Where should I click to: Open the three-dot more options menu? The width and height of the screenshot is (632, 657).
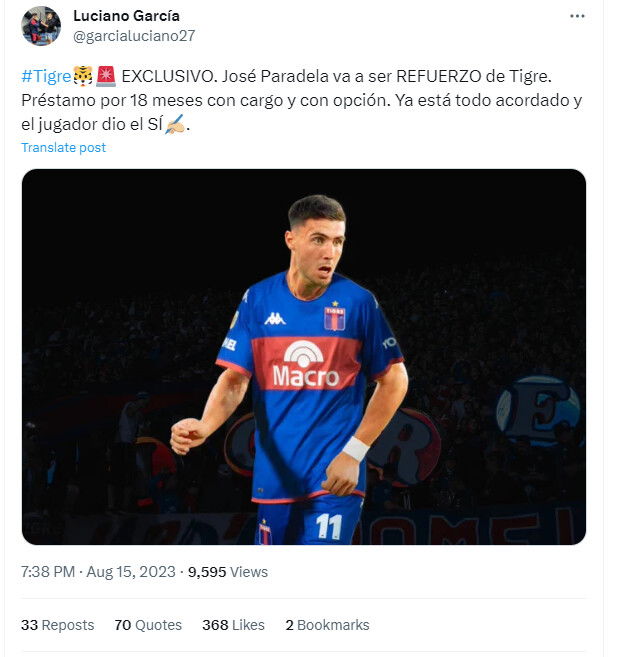coord(577,16)
